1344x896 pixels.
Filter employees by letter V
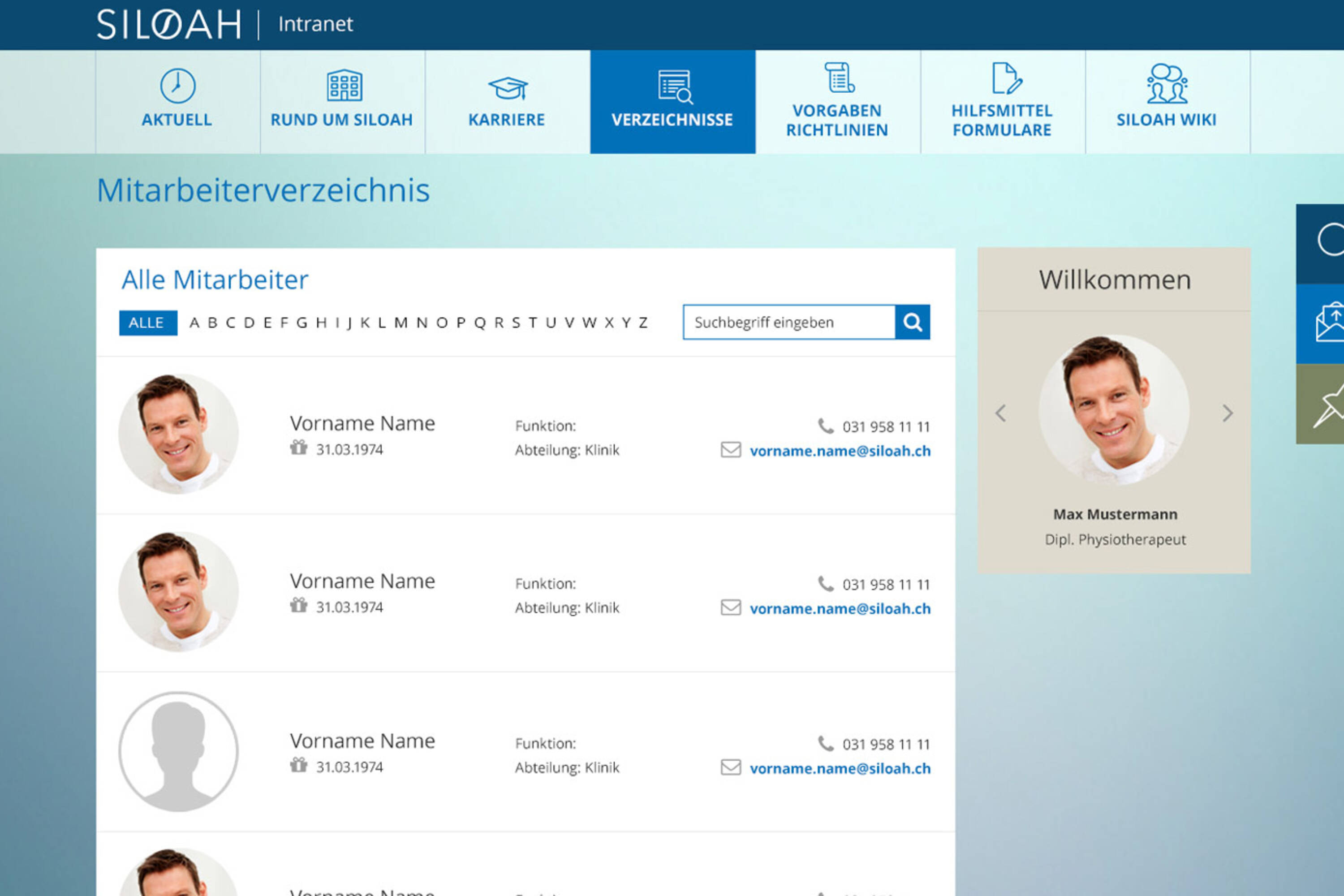(x=569, y=323)
